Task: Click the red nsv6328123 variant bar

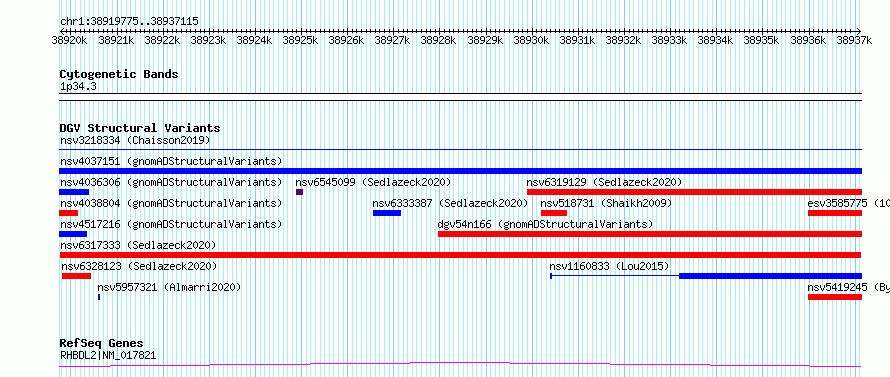Action: point(77,276)
